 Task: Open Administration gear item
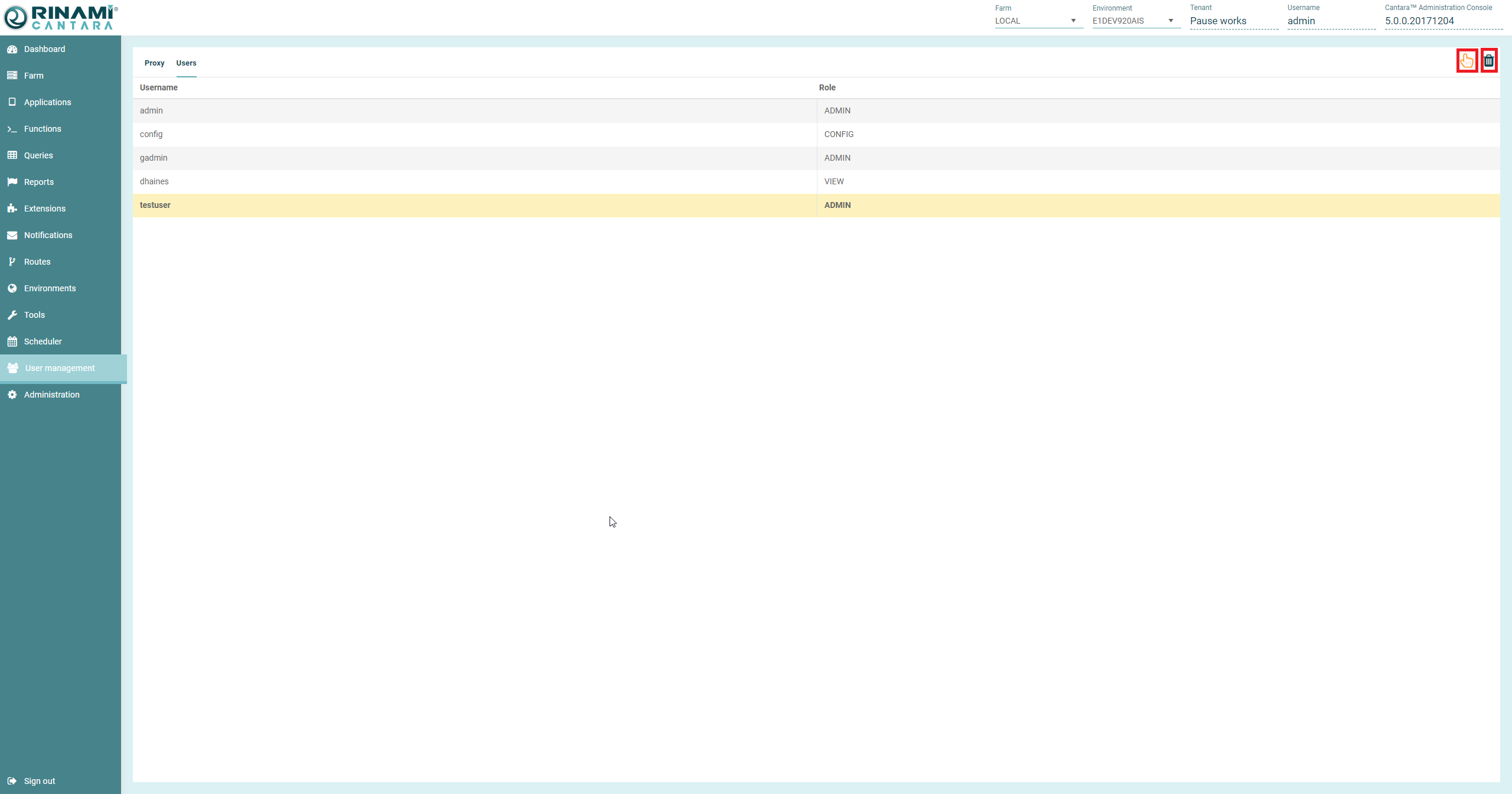(x=51, y=395)
